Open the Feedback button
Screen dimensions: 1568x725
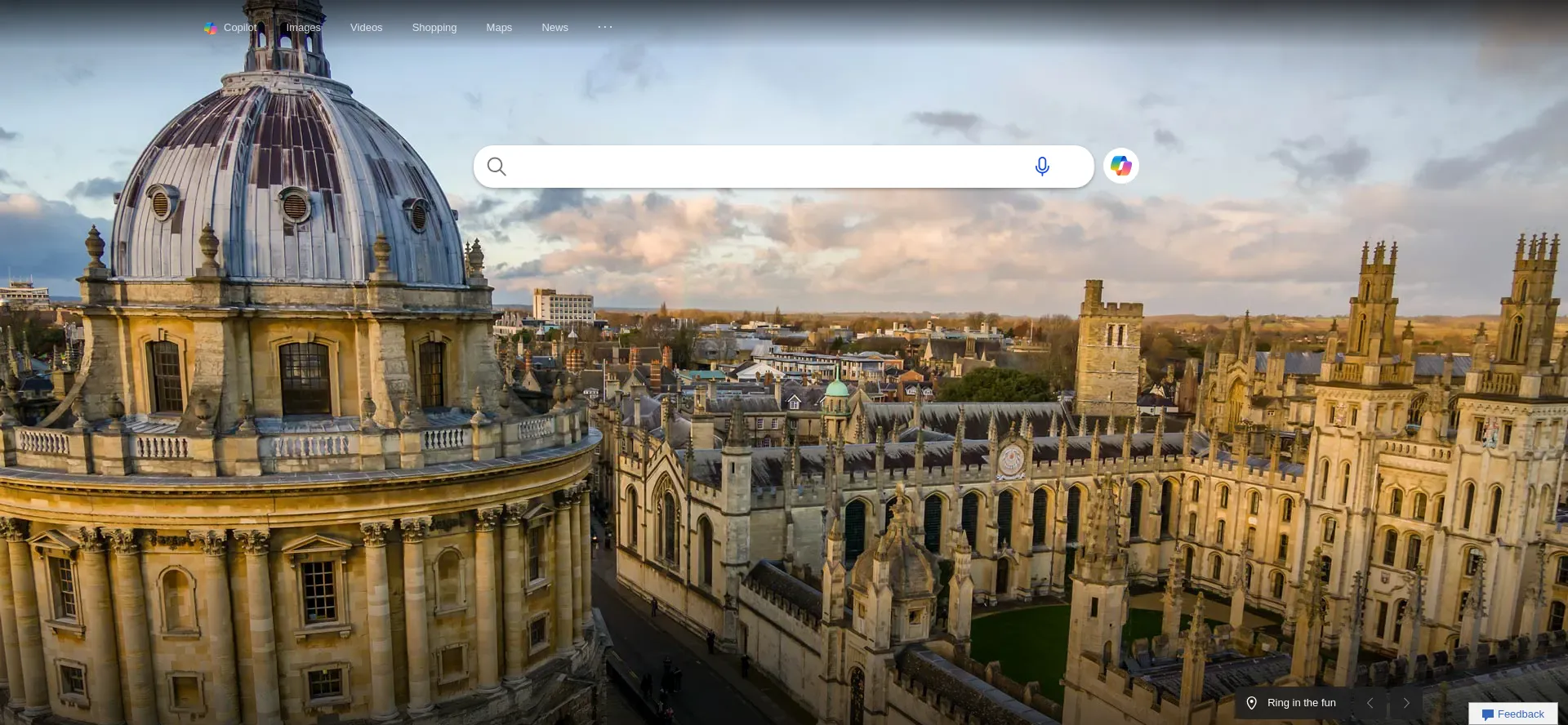pos(1513,714)
